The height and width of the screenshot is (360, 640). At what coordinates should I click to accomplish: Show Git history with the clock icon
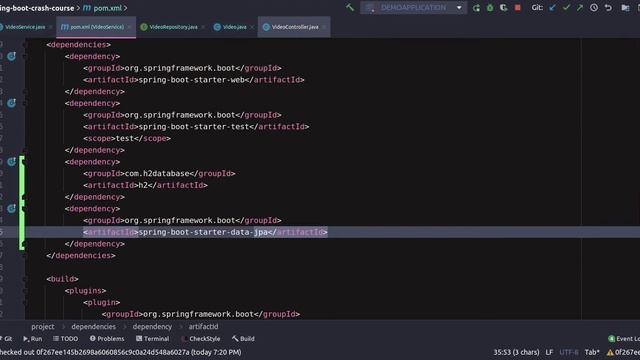pos(594,8)
